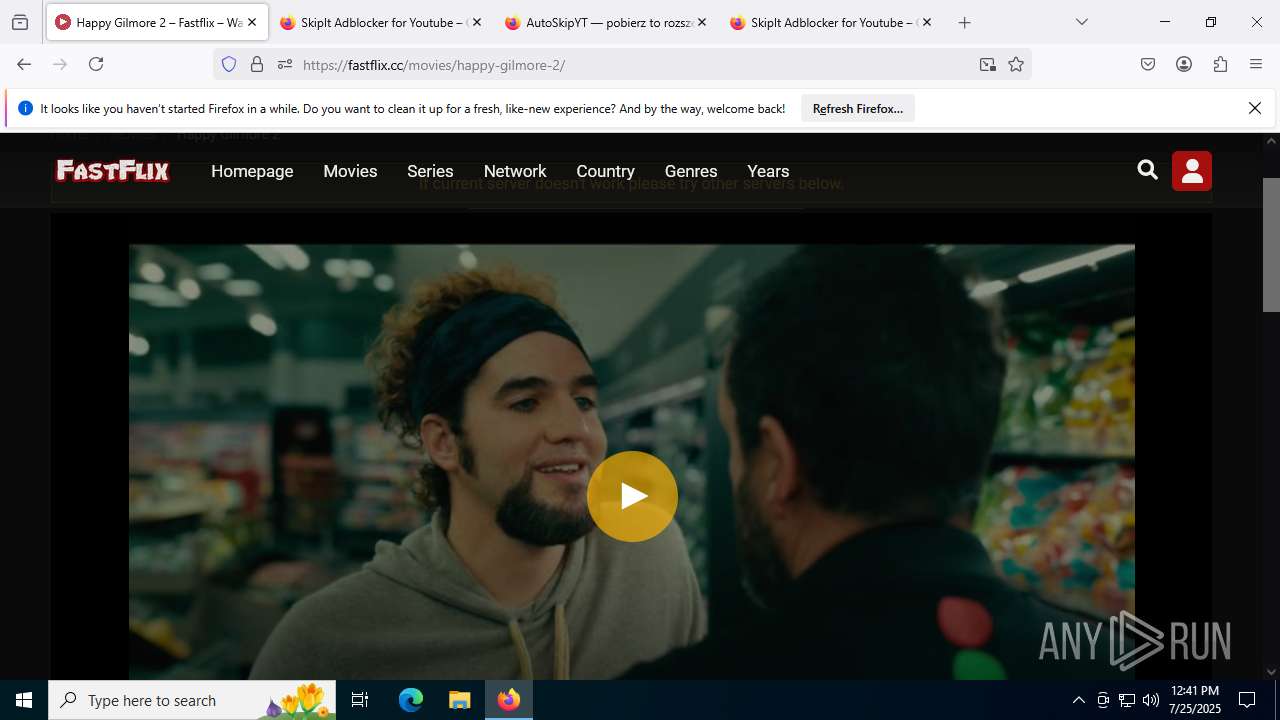
Task: Dismiss the Firefox refresh notification bar
Action: tap(1255, 108)
